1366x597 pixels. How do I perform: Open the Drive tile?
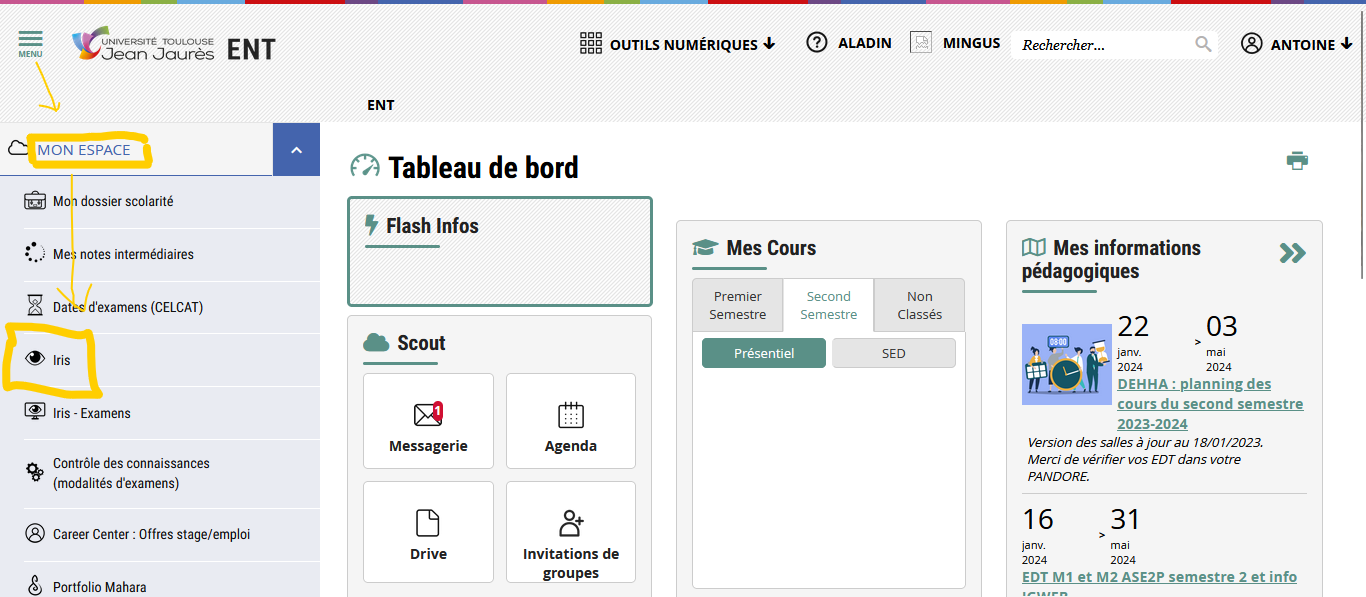(428, 532)
